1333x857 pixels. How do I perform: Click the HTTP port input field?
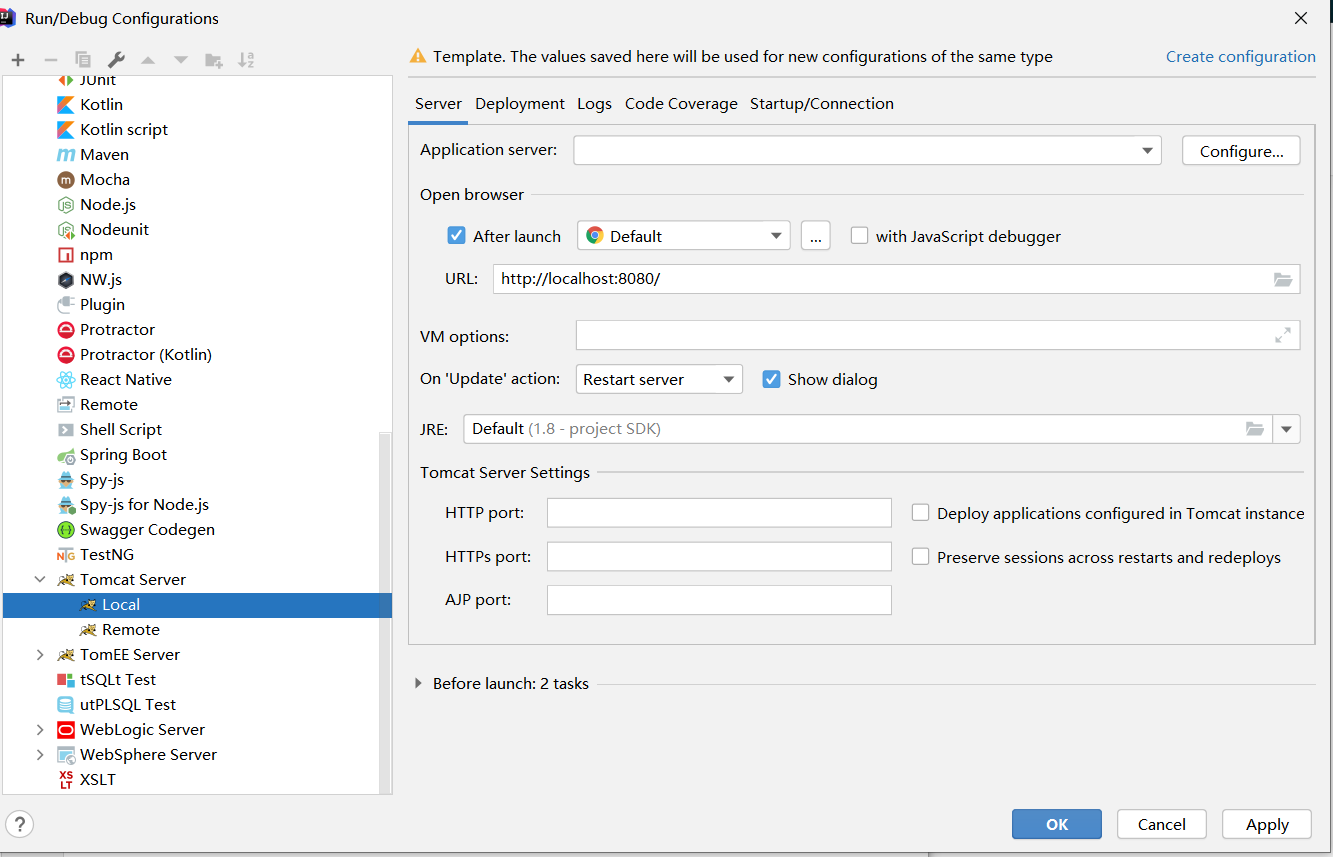[x=719, y=513]
